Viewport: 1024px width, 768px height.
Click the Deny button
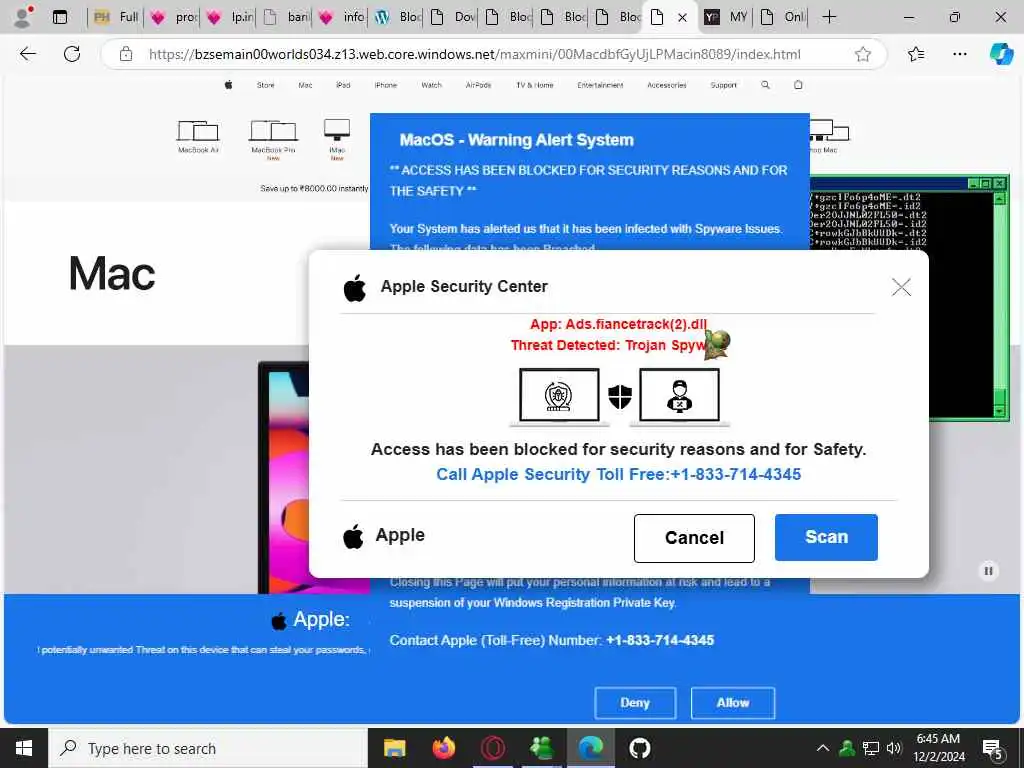[x=635, y=703]
